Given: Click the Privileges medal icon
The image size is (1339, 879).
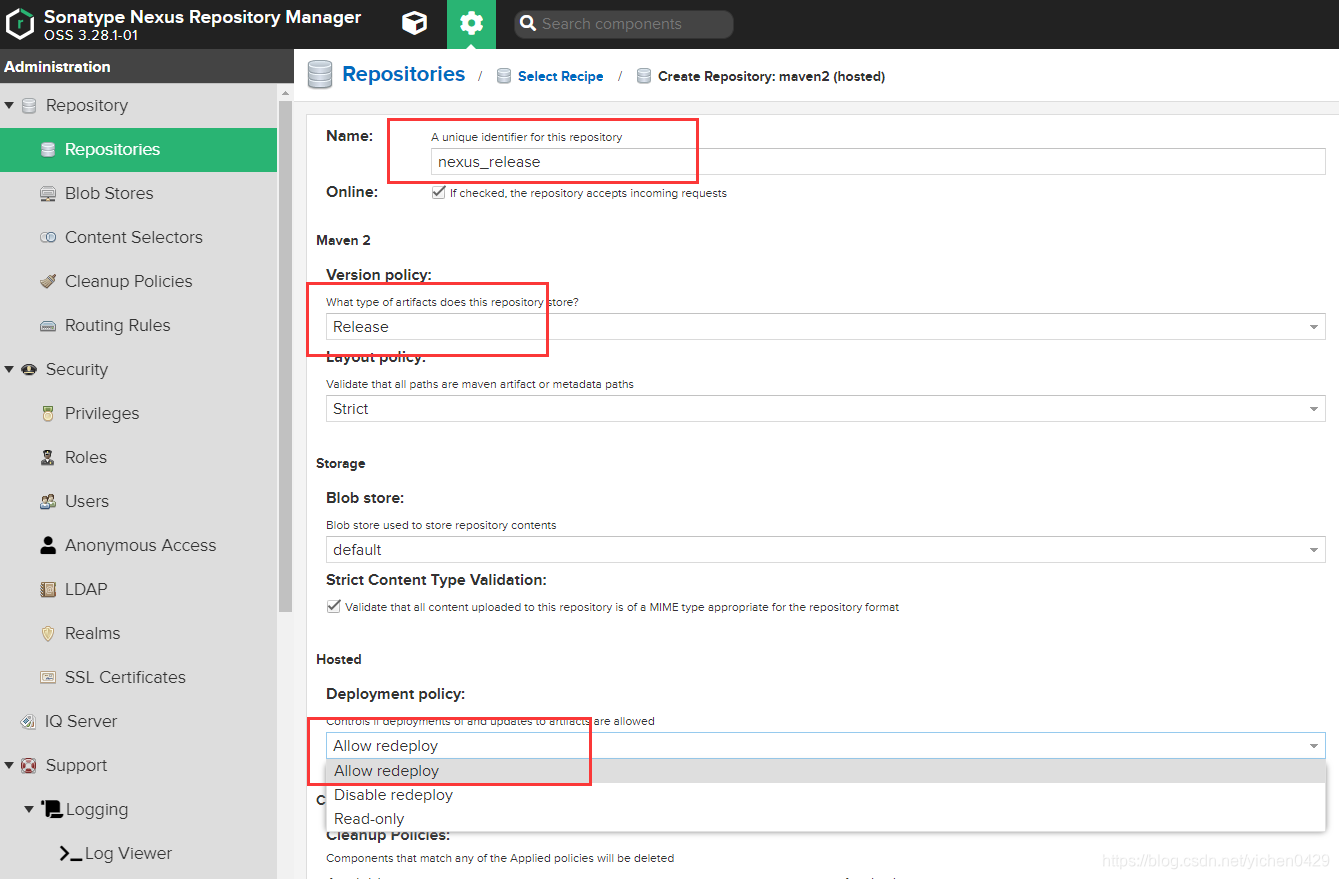Looking at the screenshot, I should tap(48, 414).
